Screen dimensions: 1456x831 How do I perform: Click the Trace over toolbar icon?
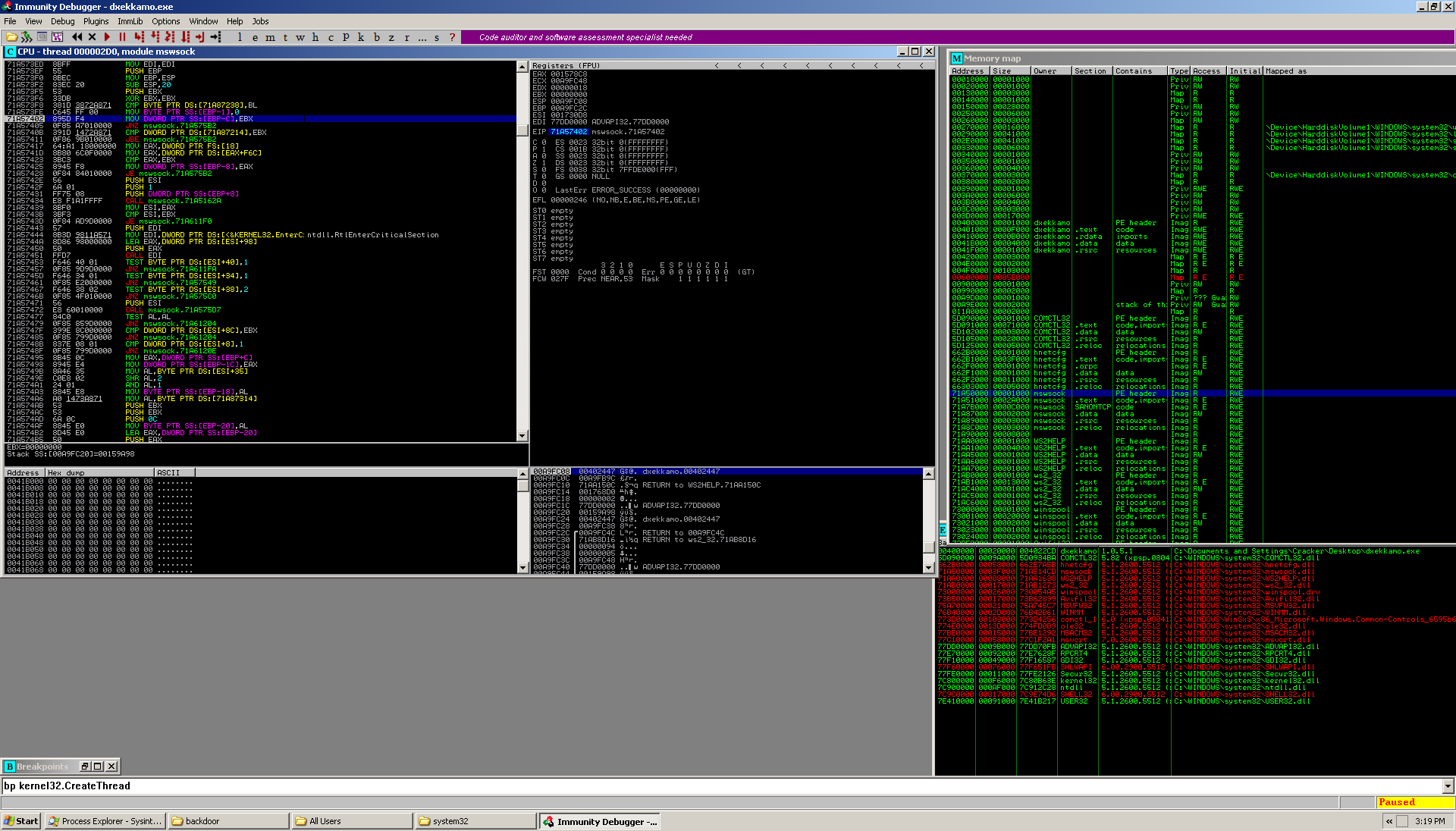click(x=185, y=36)
